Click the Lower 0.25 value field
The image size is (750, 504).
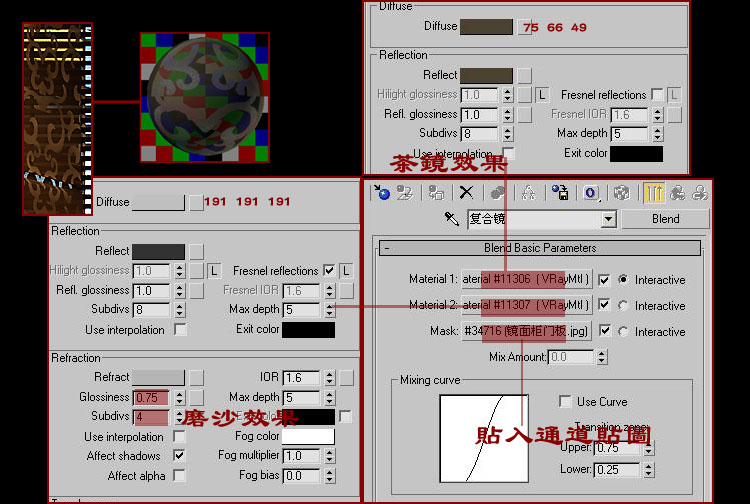click(617, 470)
